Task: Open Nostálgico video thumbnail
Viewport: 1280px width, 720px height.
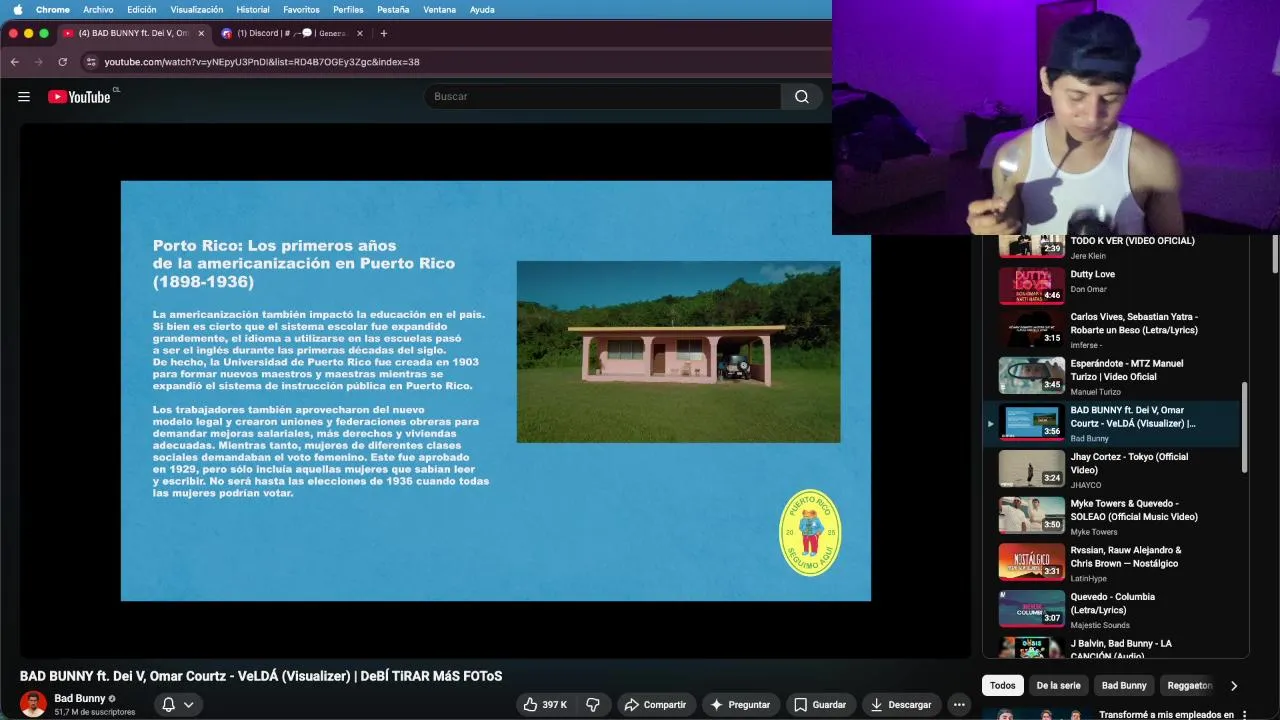Action: 1032,562
